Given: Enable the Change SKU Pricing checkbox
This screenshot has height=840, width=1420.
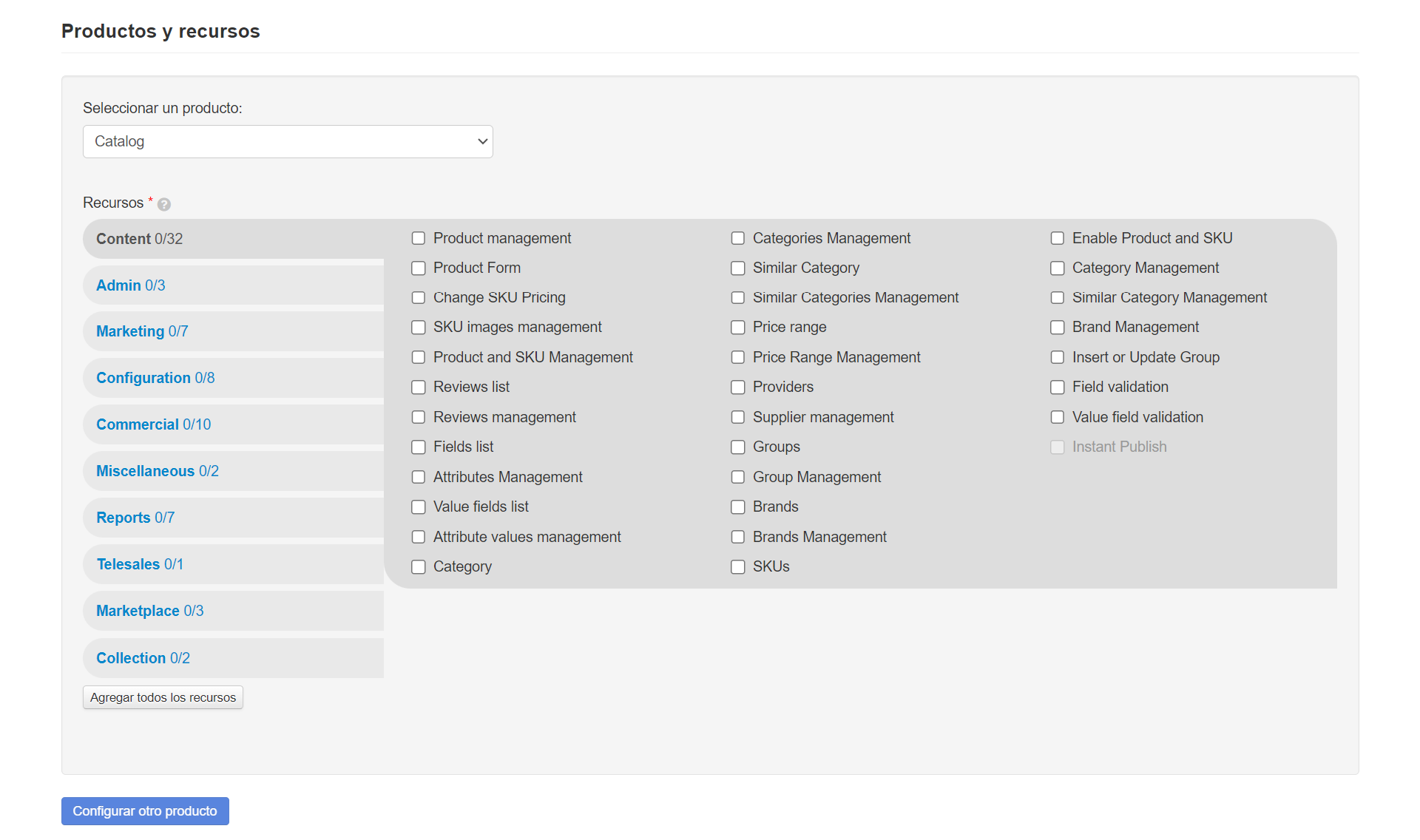Looking at the screenshot, I should 419,297.
